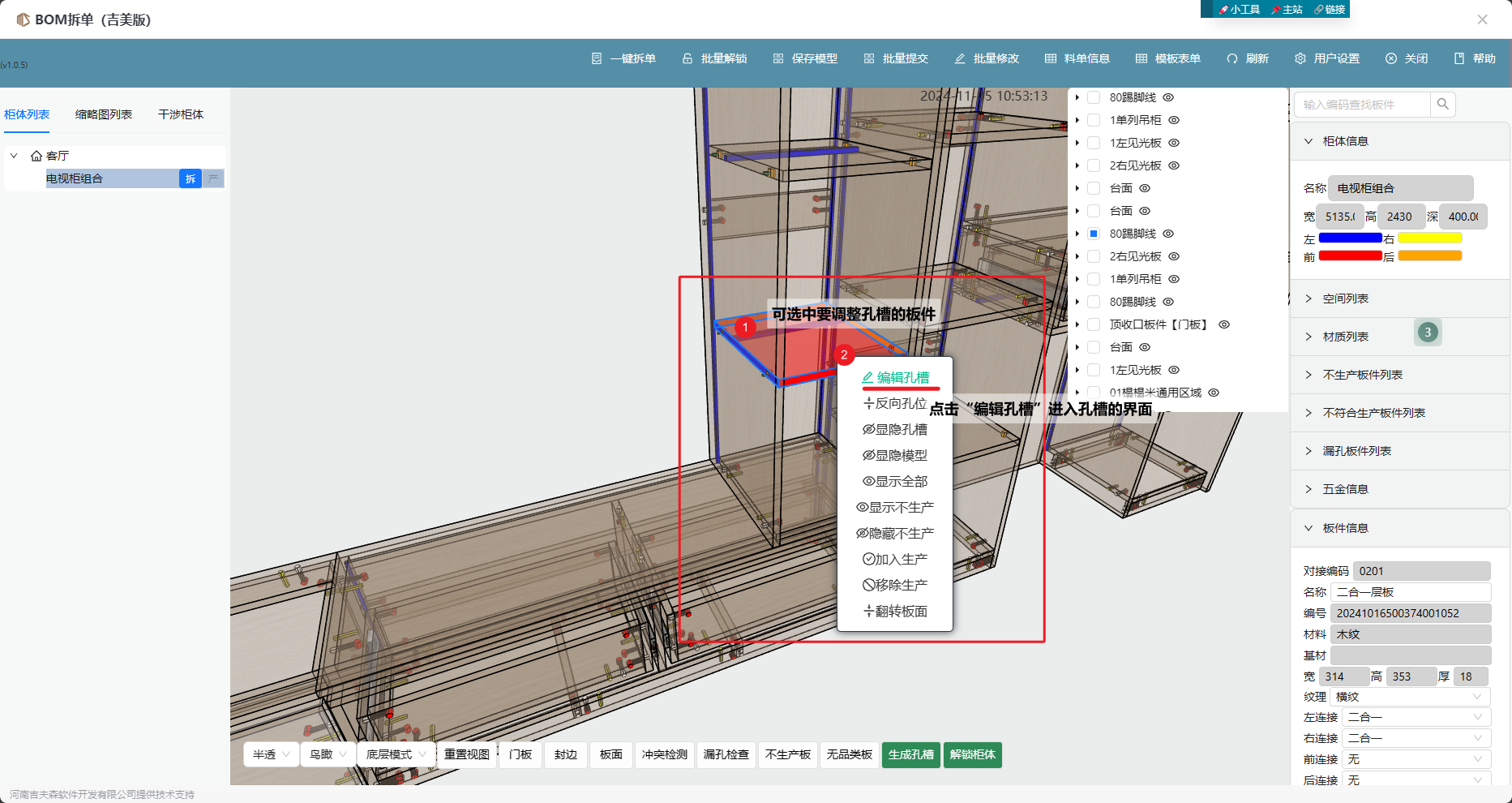The width and height of the screenshot is (1512, 803).
Task: Click the 生成孔槽 button
Action: pyautogui.click(x=910, y=754)
